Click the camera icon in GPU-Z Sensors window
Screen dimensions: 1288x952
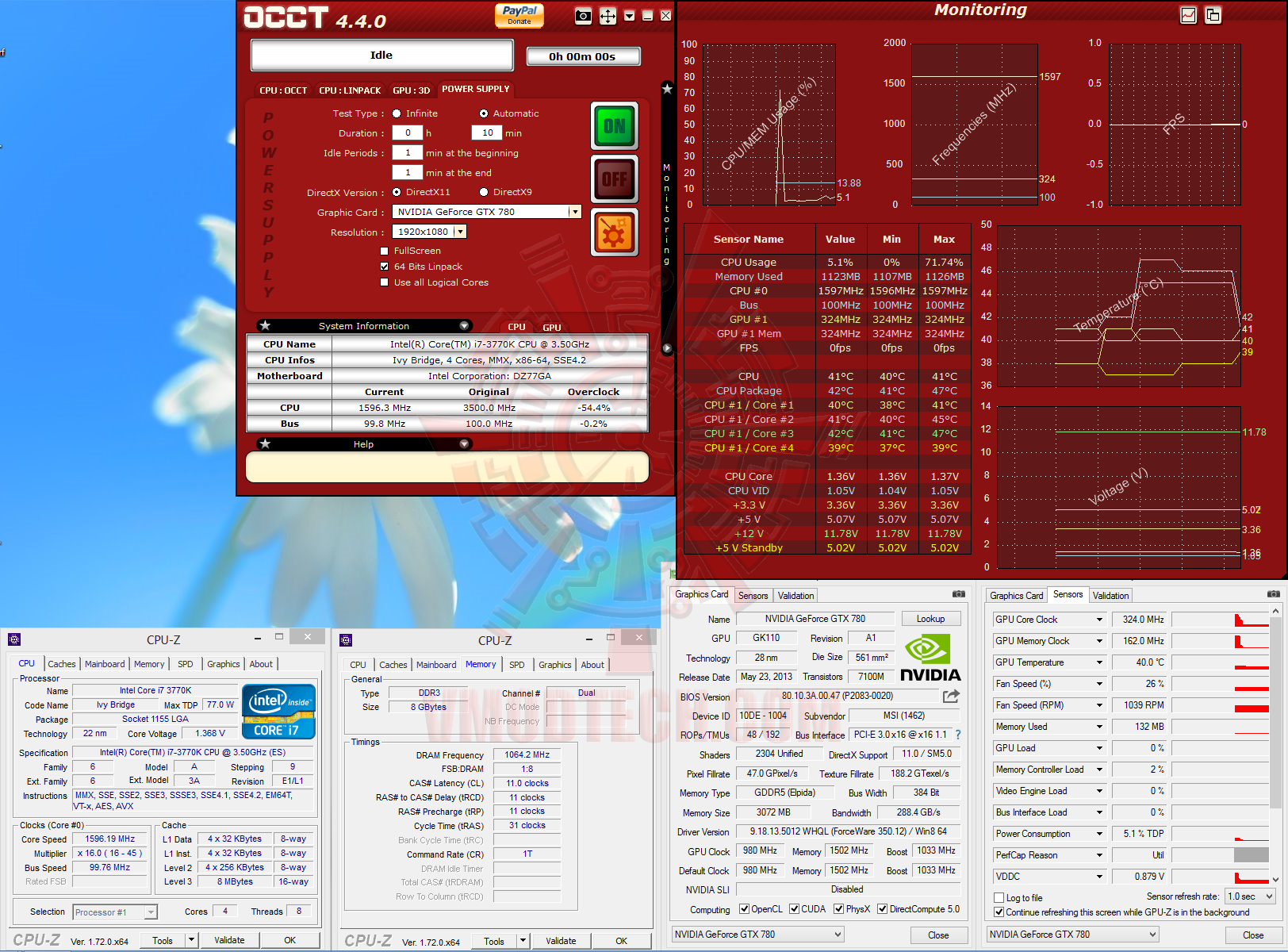[x=1273, y=593]
